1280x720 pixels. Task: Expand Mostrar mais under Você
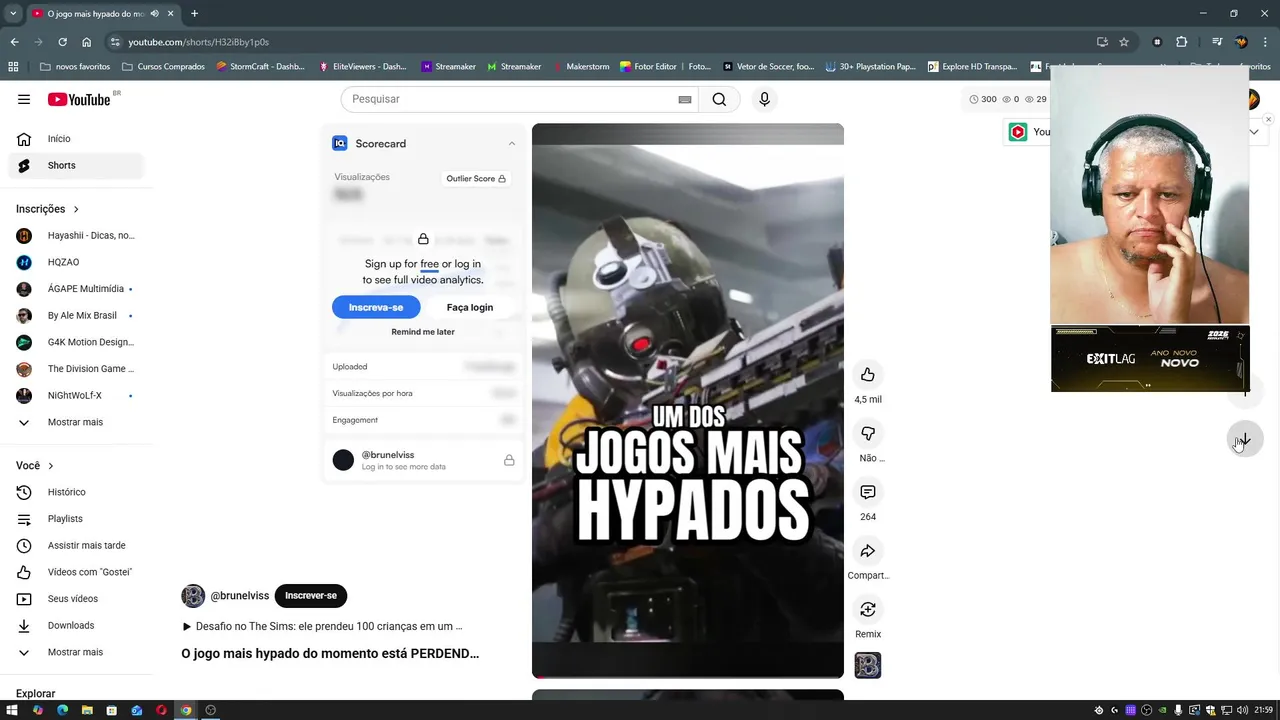(x=76, y=652)
